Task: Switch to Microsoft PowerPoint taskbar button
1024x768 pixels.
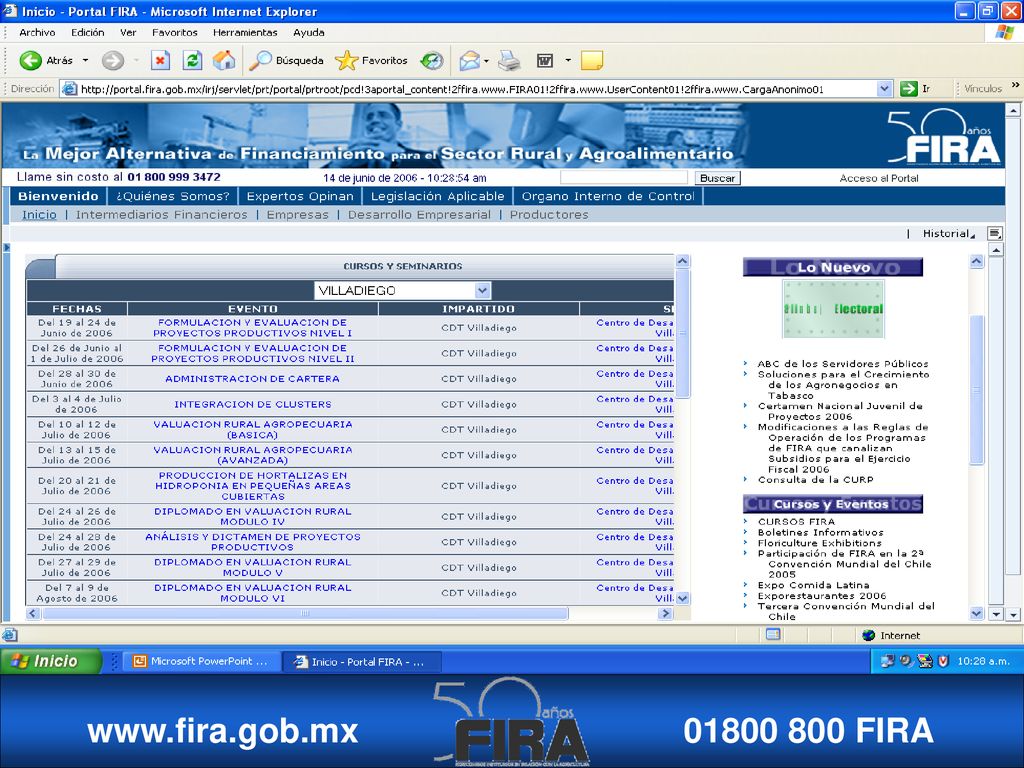Action: point(200,662)
